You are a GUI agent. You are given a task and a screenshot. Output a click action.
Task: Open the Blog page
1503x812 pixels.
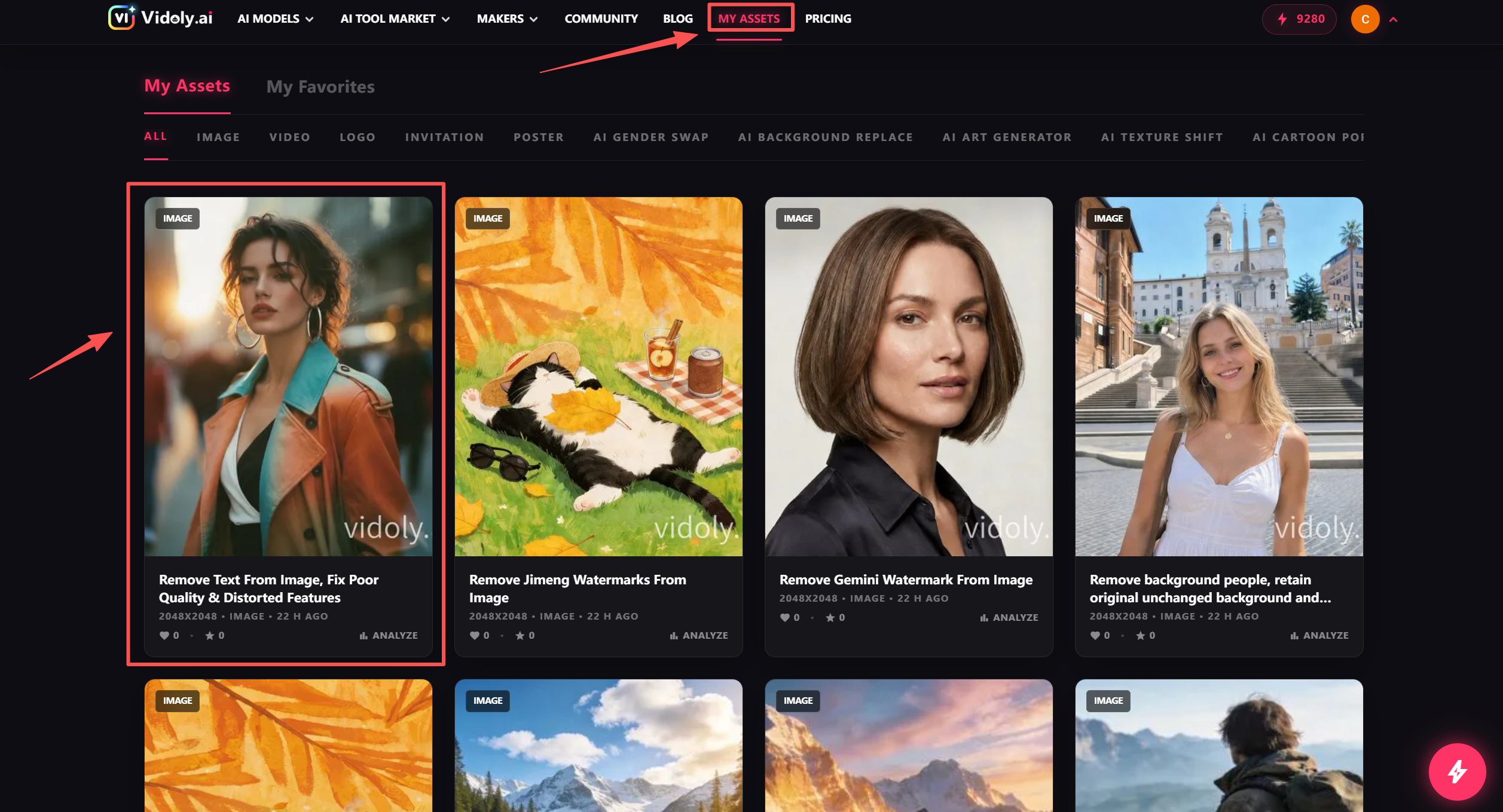[x=677, y=19]
